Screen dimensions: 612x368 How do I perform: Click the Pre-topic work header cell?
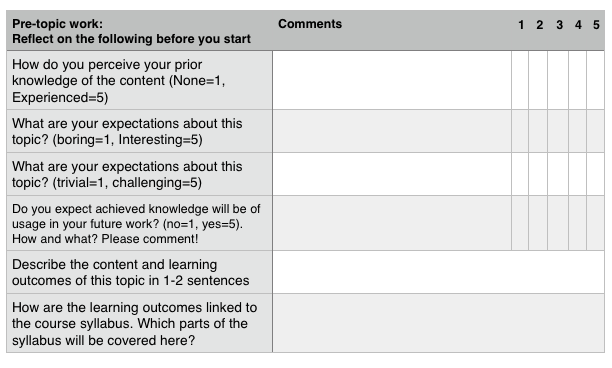[x=139, y=31]
